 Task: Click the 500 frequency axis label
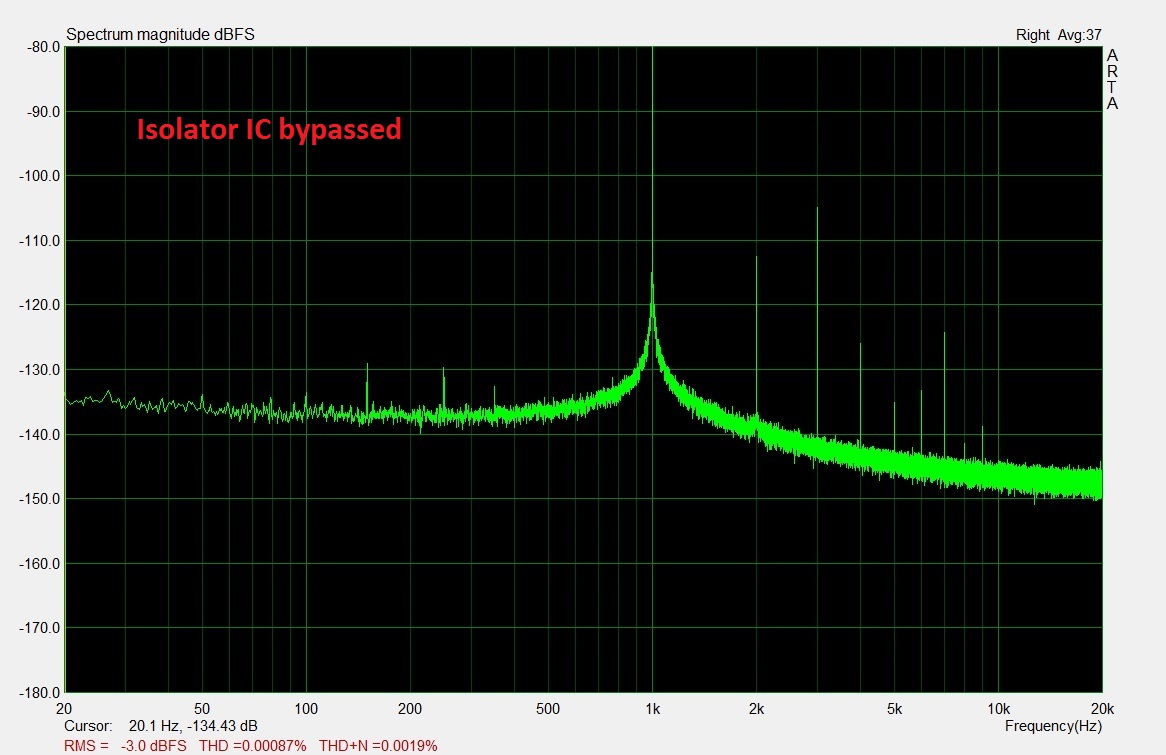tap(548, 709)
